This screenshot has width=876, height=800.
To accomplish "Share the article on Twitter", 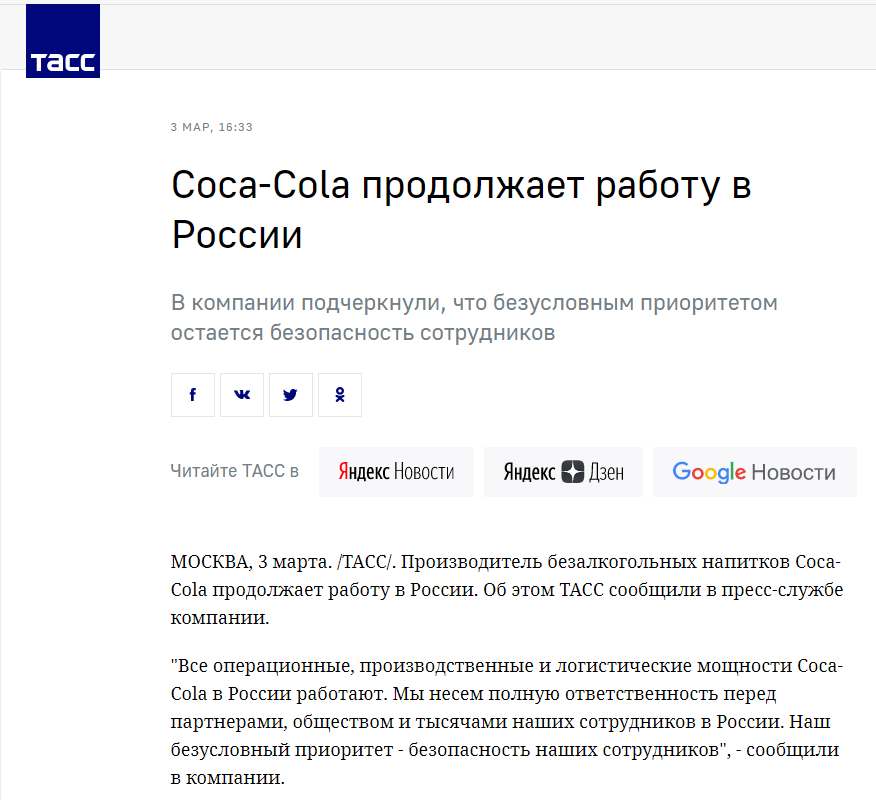I will (x=291, y=395).
